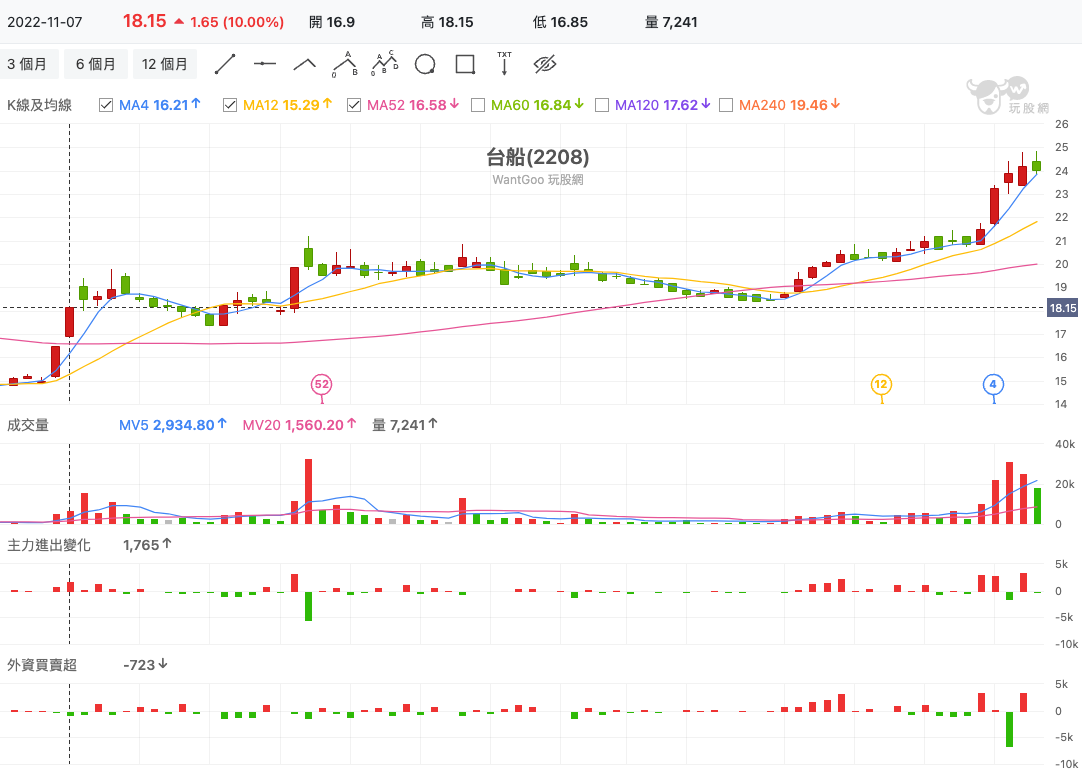Click the blue 4 marker on chart
Viewport: 1082px width, 775px height.
[x=993, y=384]
